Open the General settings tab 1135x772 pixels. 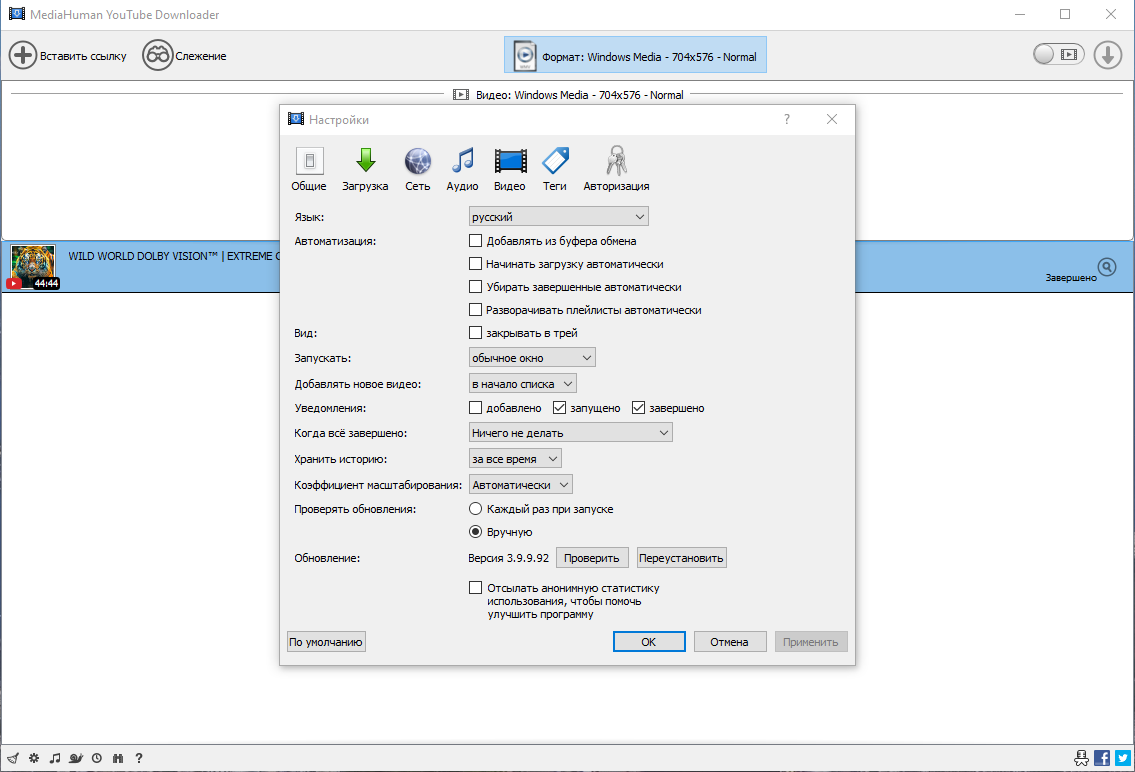point(309,169)
